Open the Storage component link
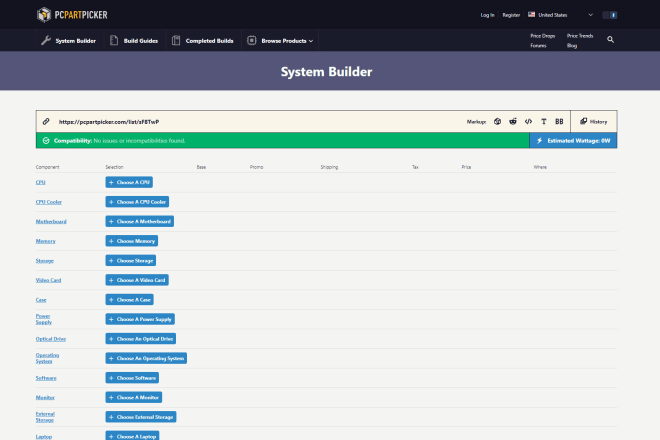 coord(45,261)
